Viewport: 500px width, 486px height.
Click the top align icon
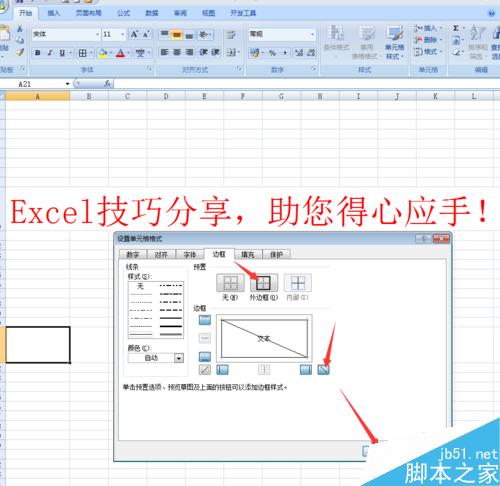pos(164,34)
